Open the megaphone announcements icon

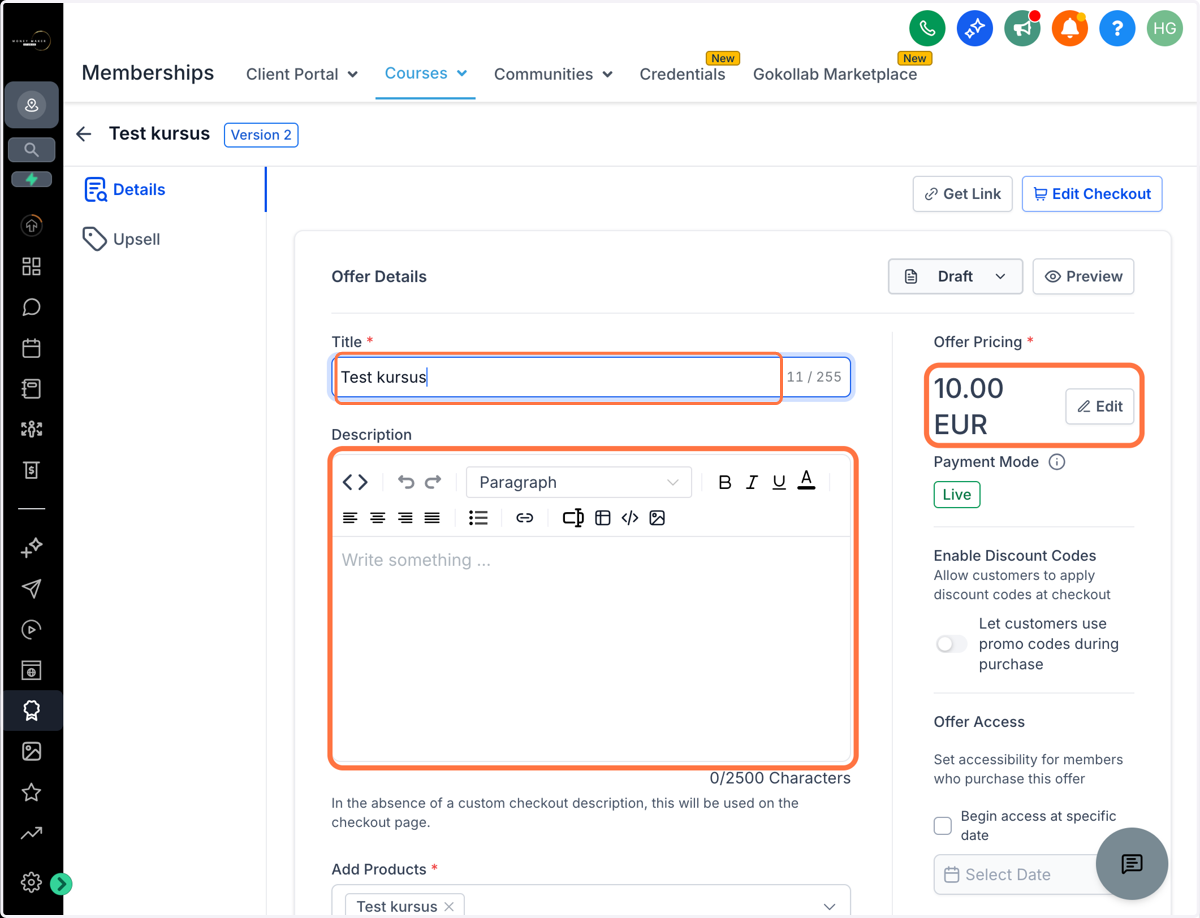tap(1022, 29)
